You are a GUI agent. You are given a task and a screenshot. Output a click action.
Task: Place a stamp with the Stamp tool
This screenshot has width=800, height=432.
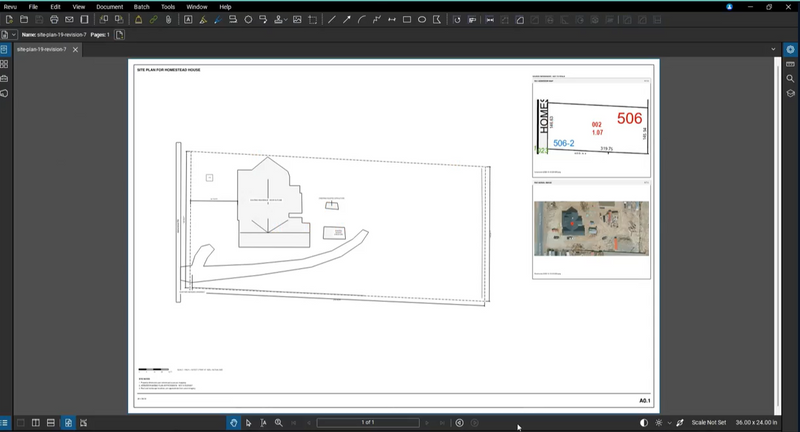278,20
